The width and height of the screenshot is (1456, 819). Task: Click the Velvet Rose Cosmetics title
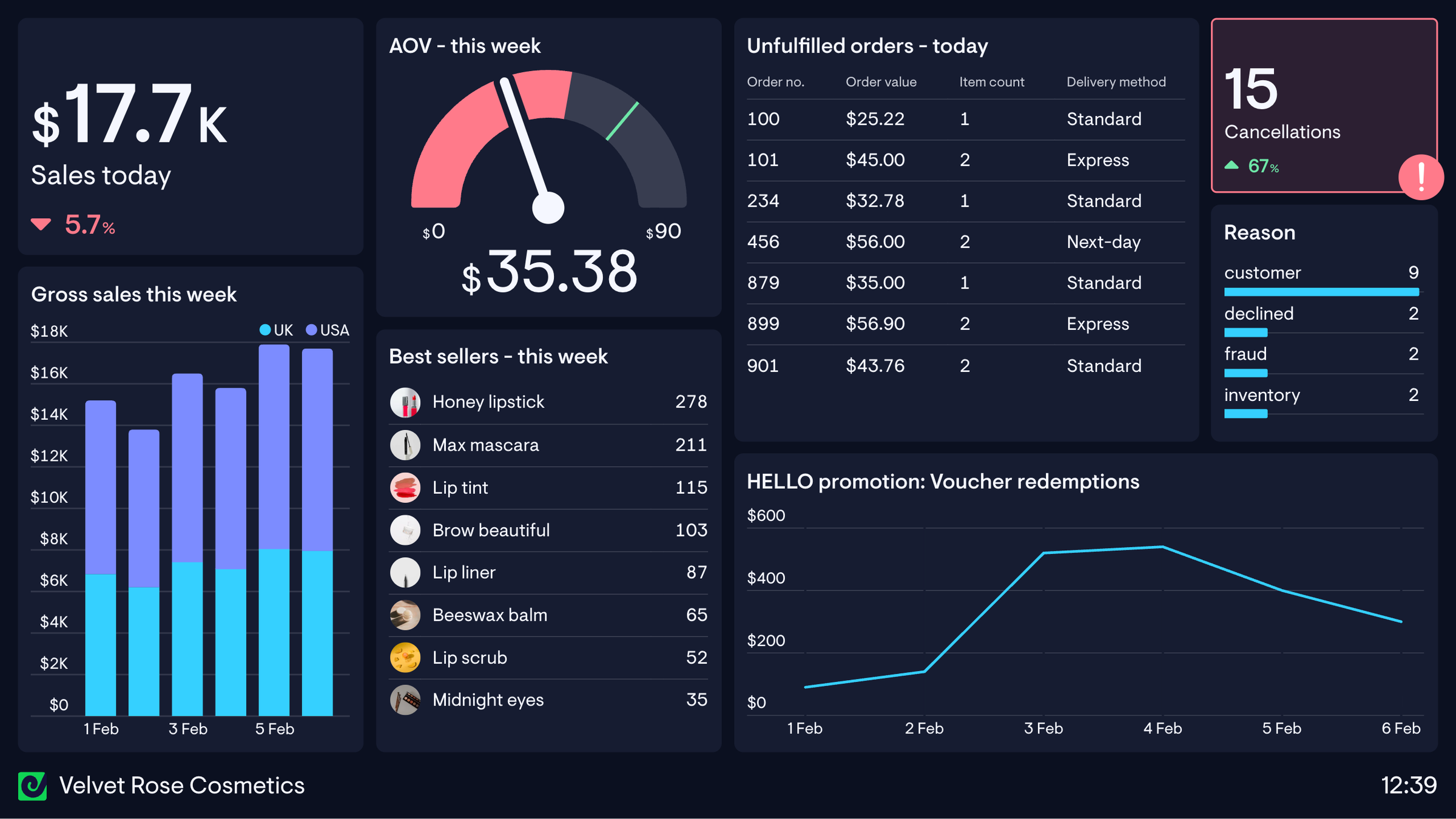(x=182, y=786)
